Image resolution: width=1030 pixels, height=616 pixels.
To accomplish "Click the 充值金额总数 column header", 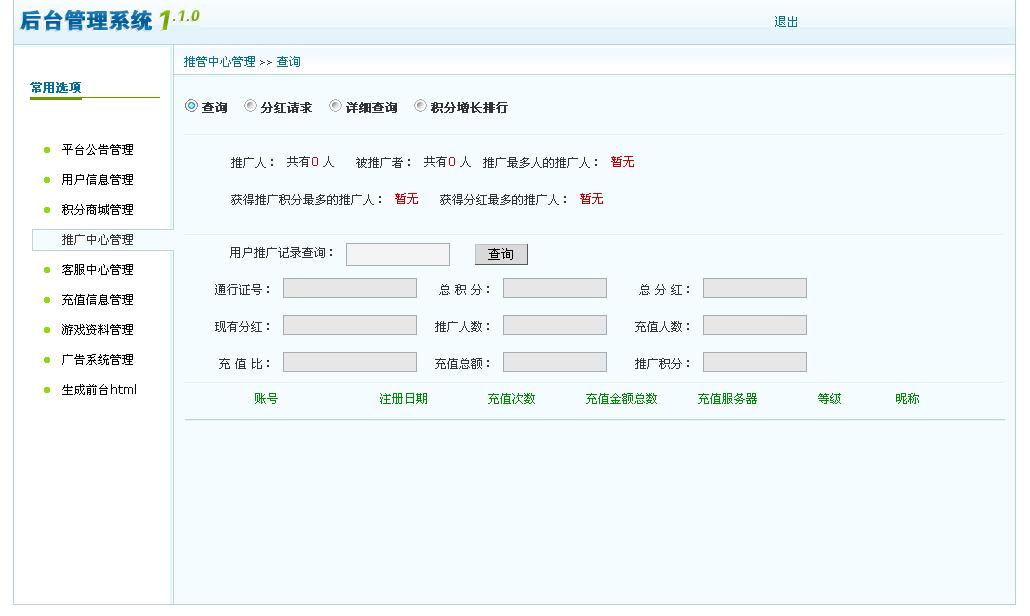I will (621, 399).
